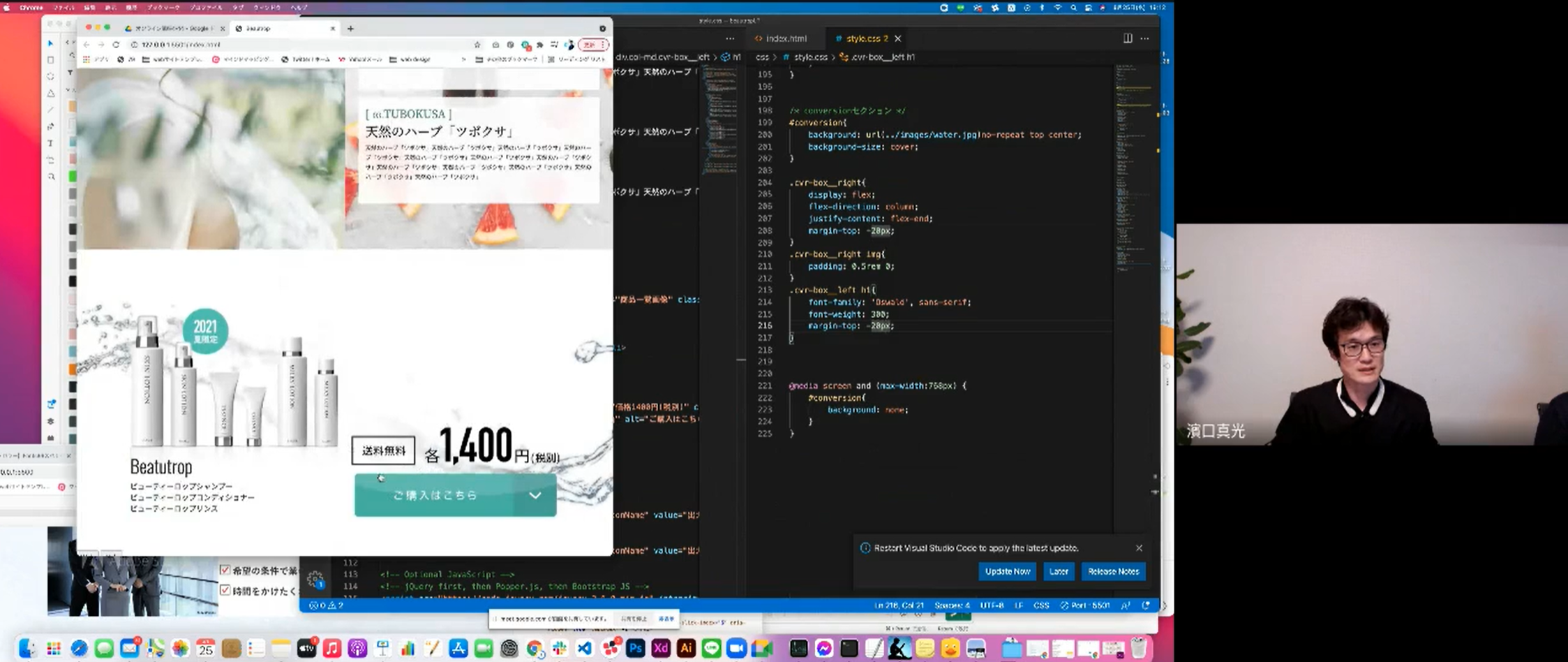Open Zoom from the Dock
This screenshot has width=1568, height=662.
point(737,649)
